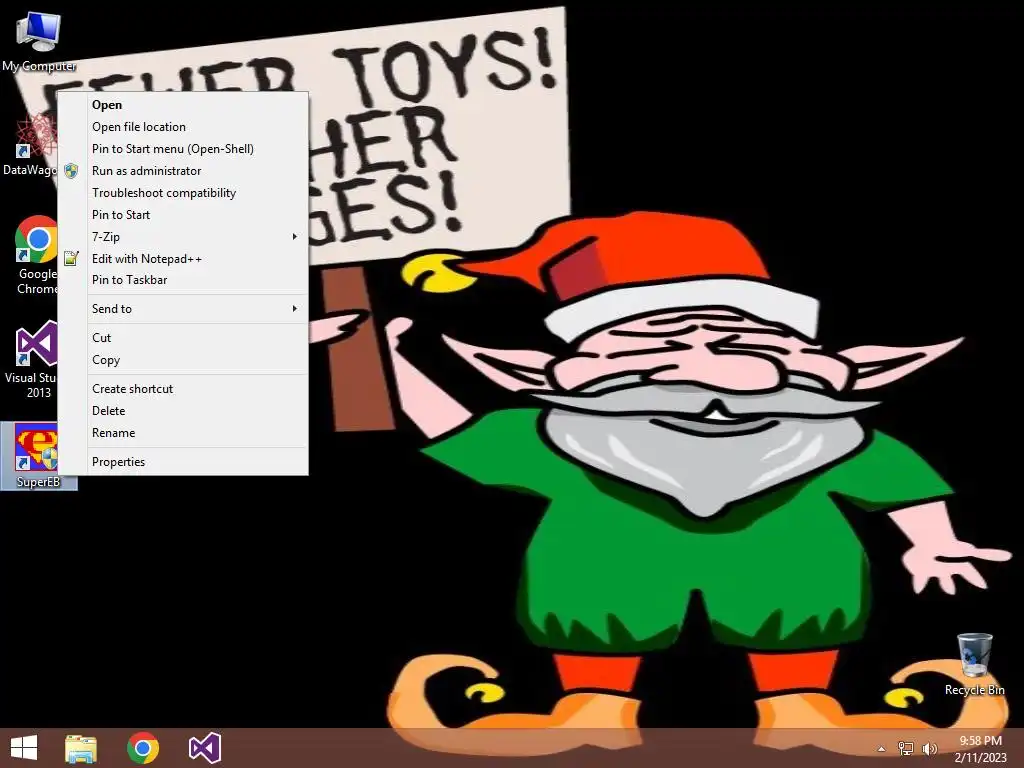
Task: Select Run as administrator
Action: pyautogui.click(x=183, y=170)
